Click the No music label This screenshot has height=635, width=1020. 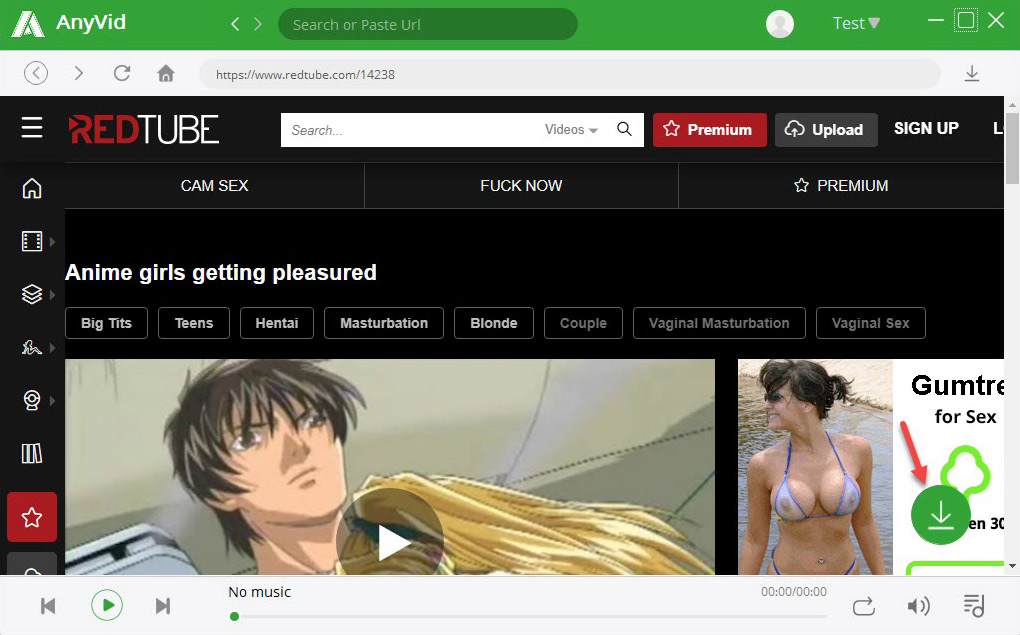coord(259,592)
